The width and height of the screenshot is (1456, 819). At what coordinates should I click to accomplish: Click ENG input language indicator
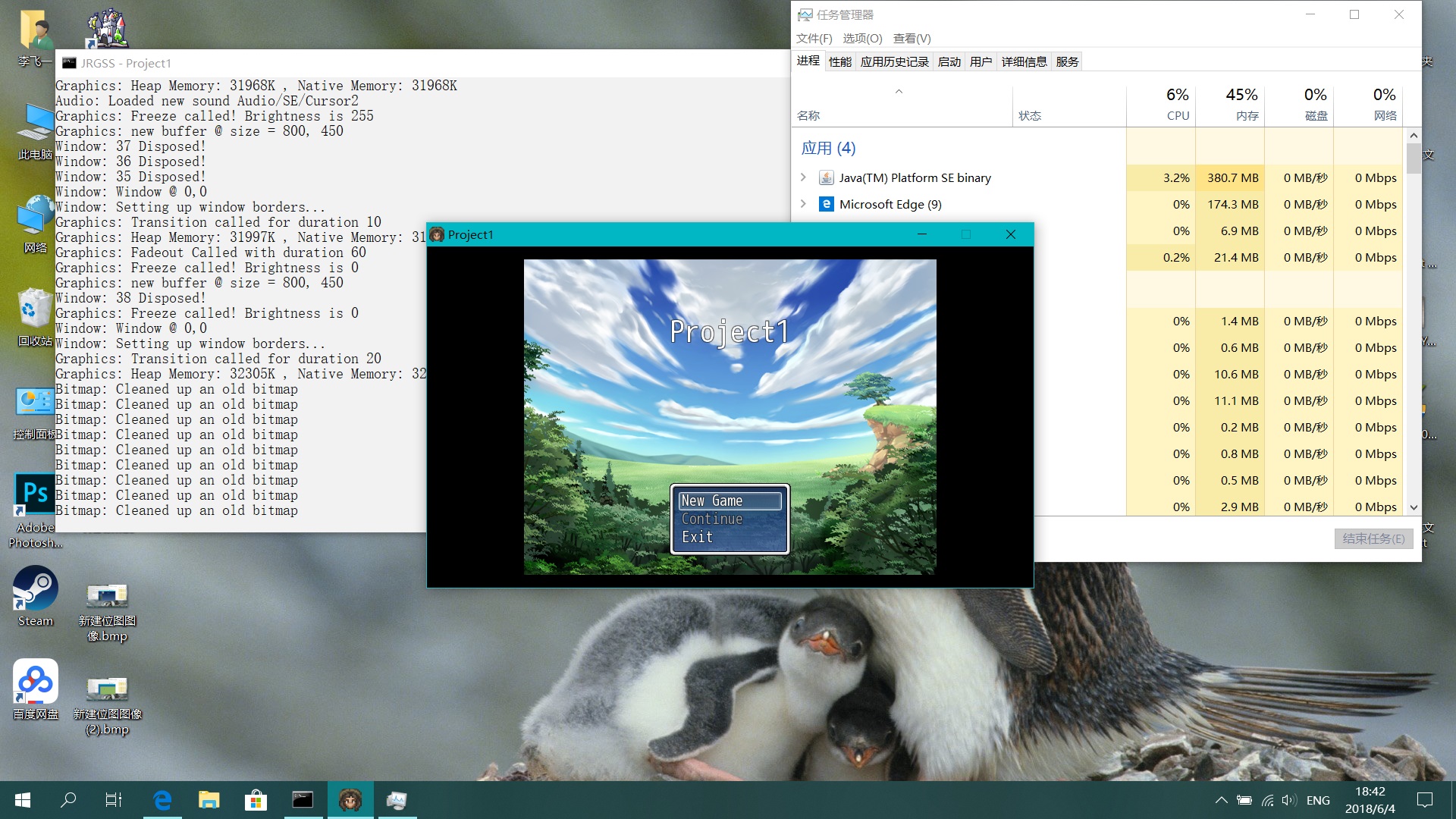point(1318,800)
